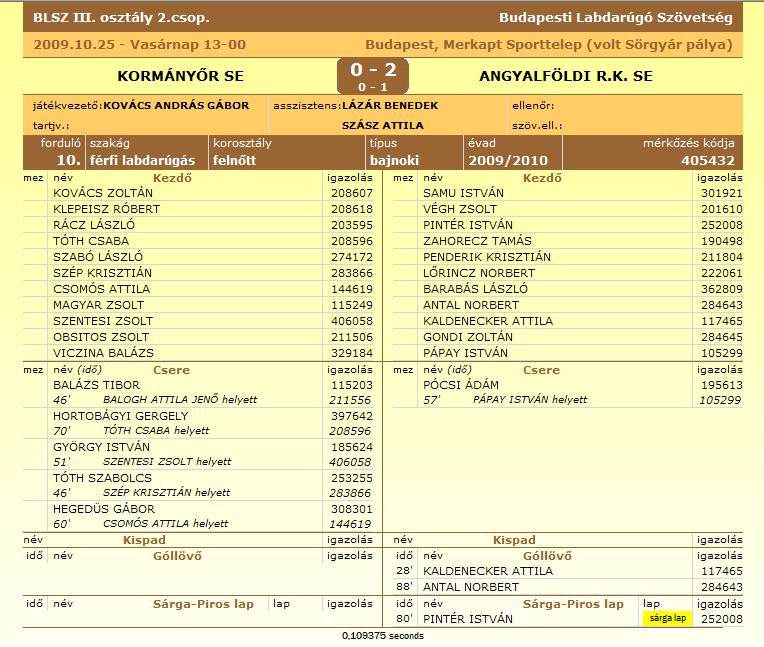Click the ANGYALFÖLDI R.K. SE team name
Image resolution: width=764 pixels, height=647 pixels.
coord(566,76)
